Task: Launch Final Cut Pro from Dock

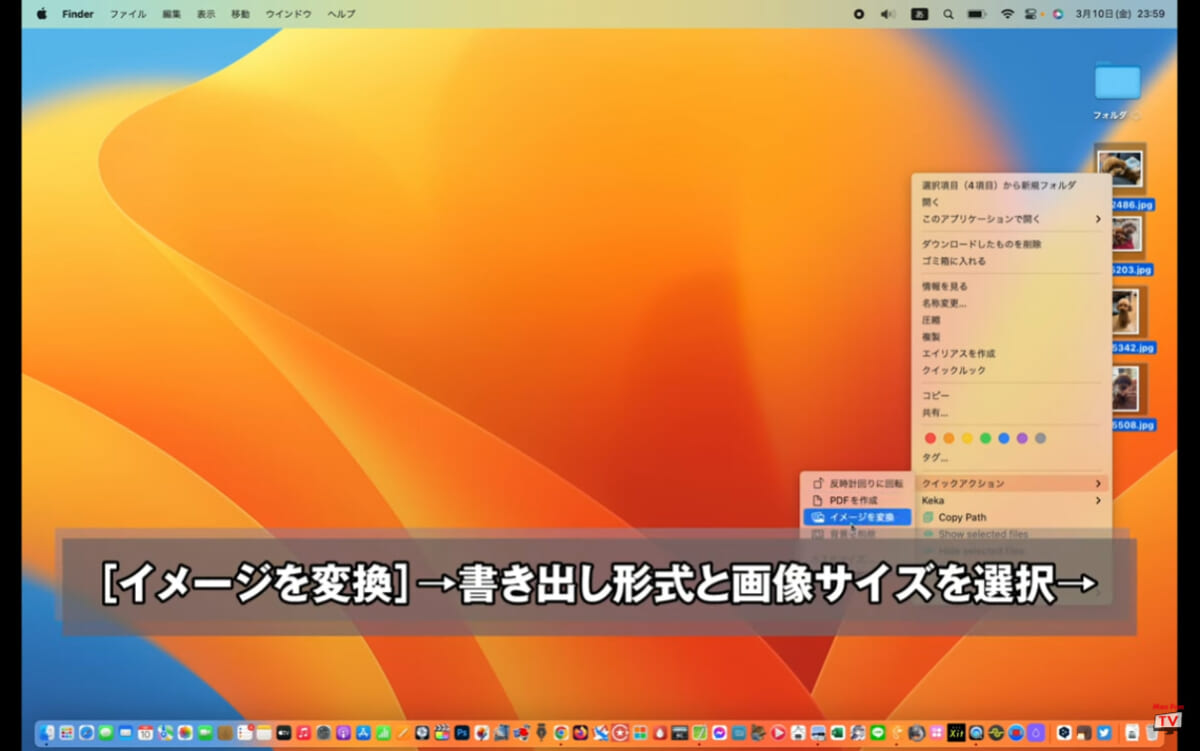Action: [441, 733]
